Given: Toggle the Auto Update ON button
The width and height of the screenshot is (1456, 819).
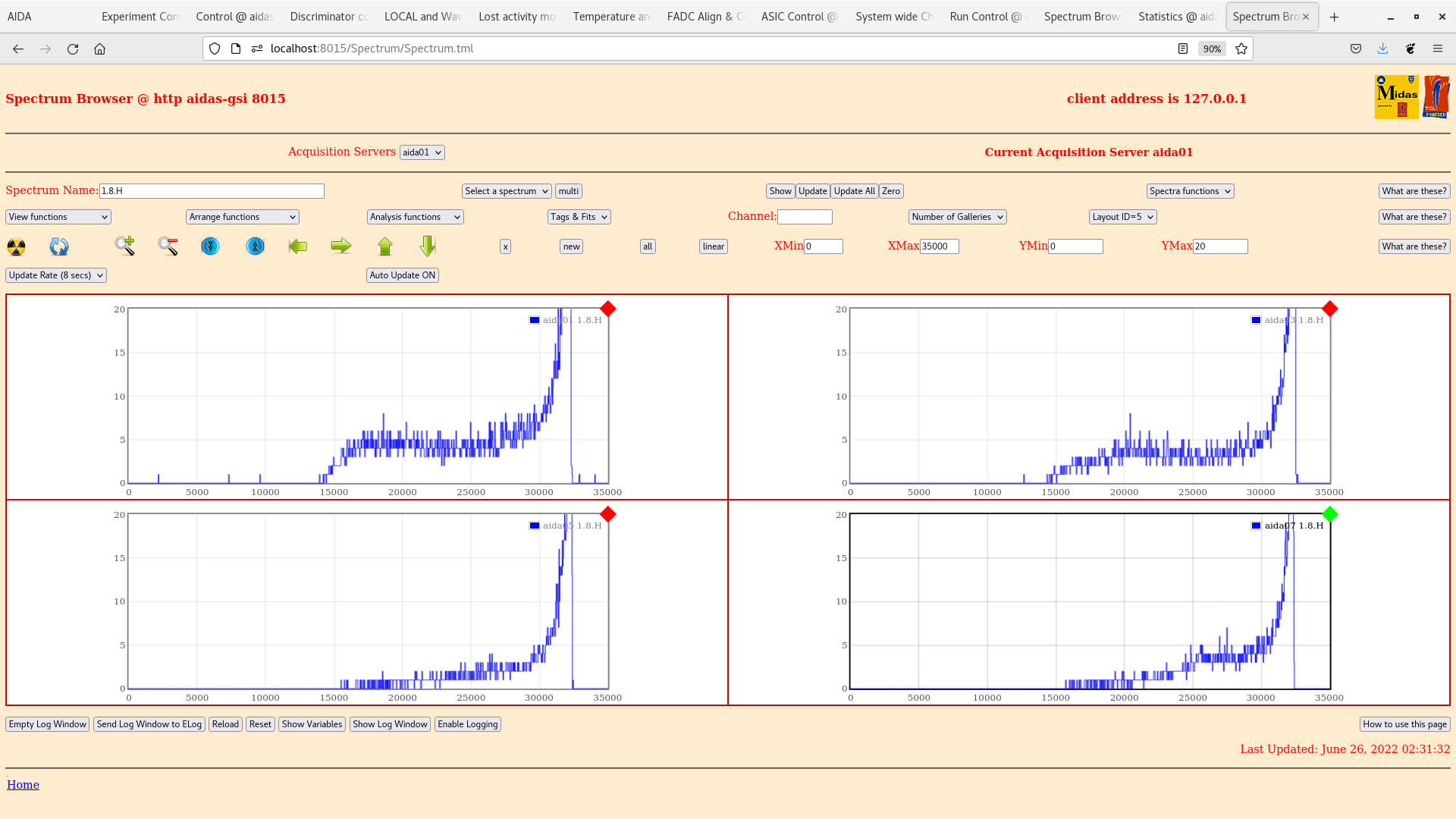Looking at the screenshot, I should tap(402, 275).
